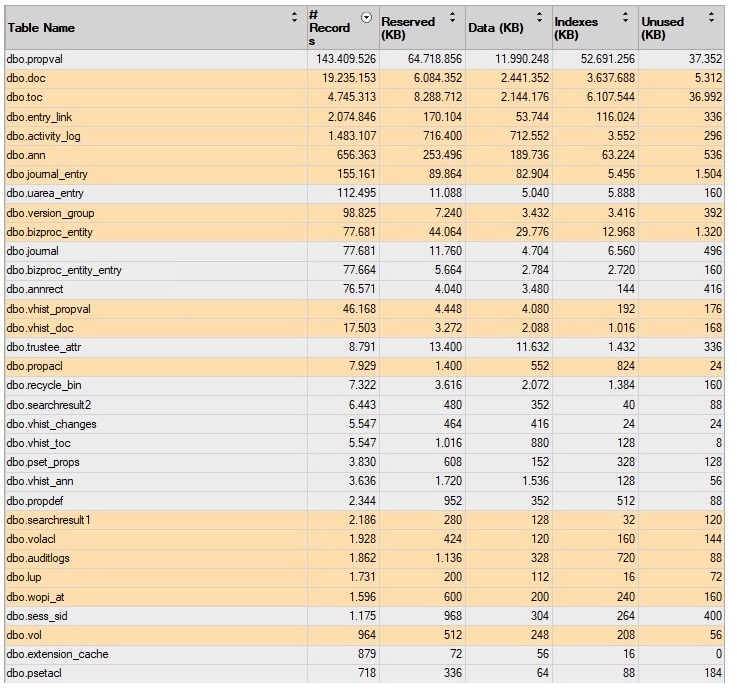
Task: Toggle sort arrows on Reserved (KB) column
Action: (452, 17)
